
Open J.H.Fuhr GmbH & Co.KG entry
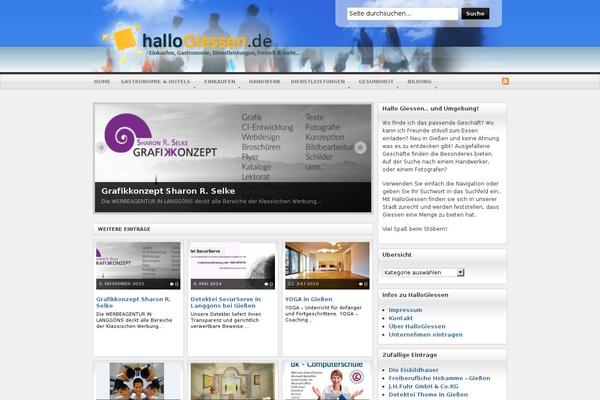(x=423, y=387)
